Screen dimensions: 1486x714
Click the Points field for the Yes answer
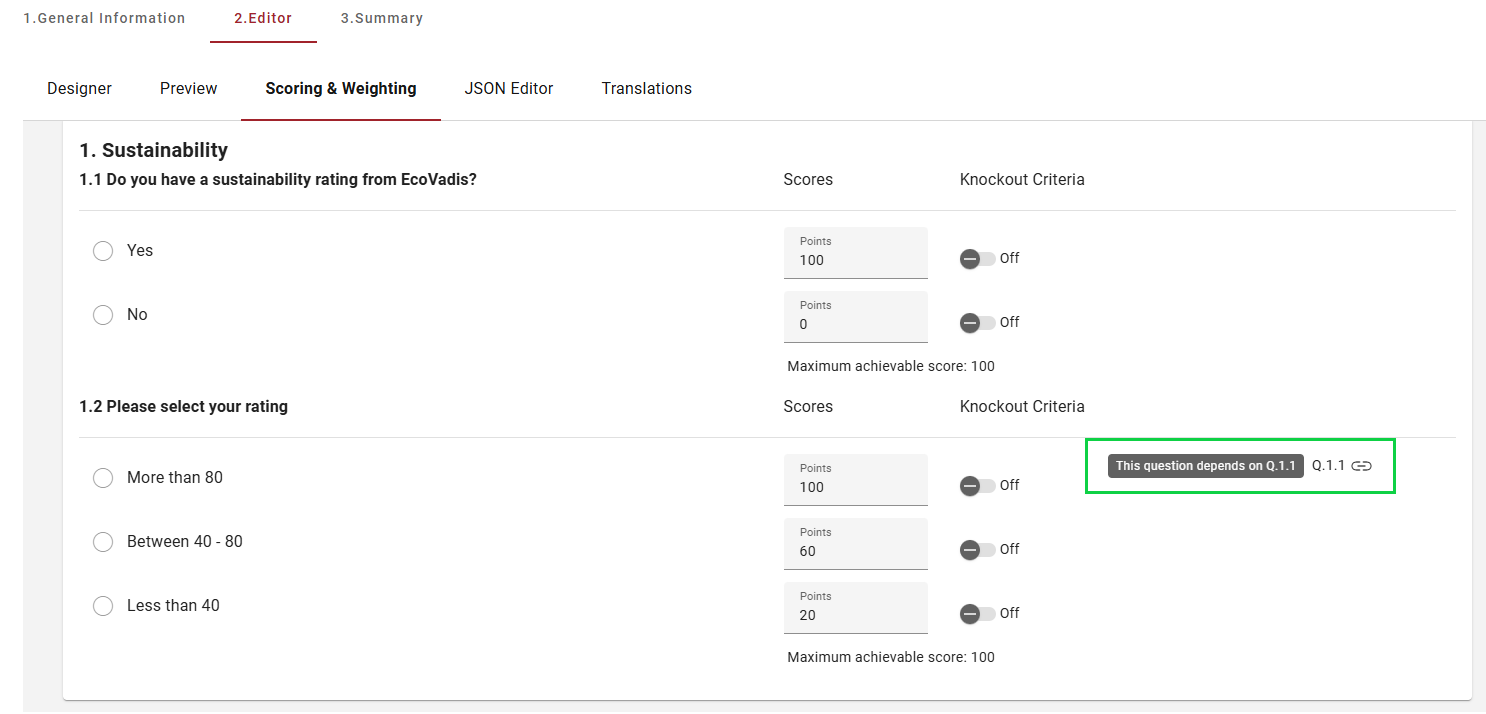point(855,260)
